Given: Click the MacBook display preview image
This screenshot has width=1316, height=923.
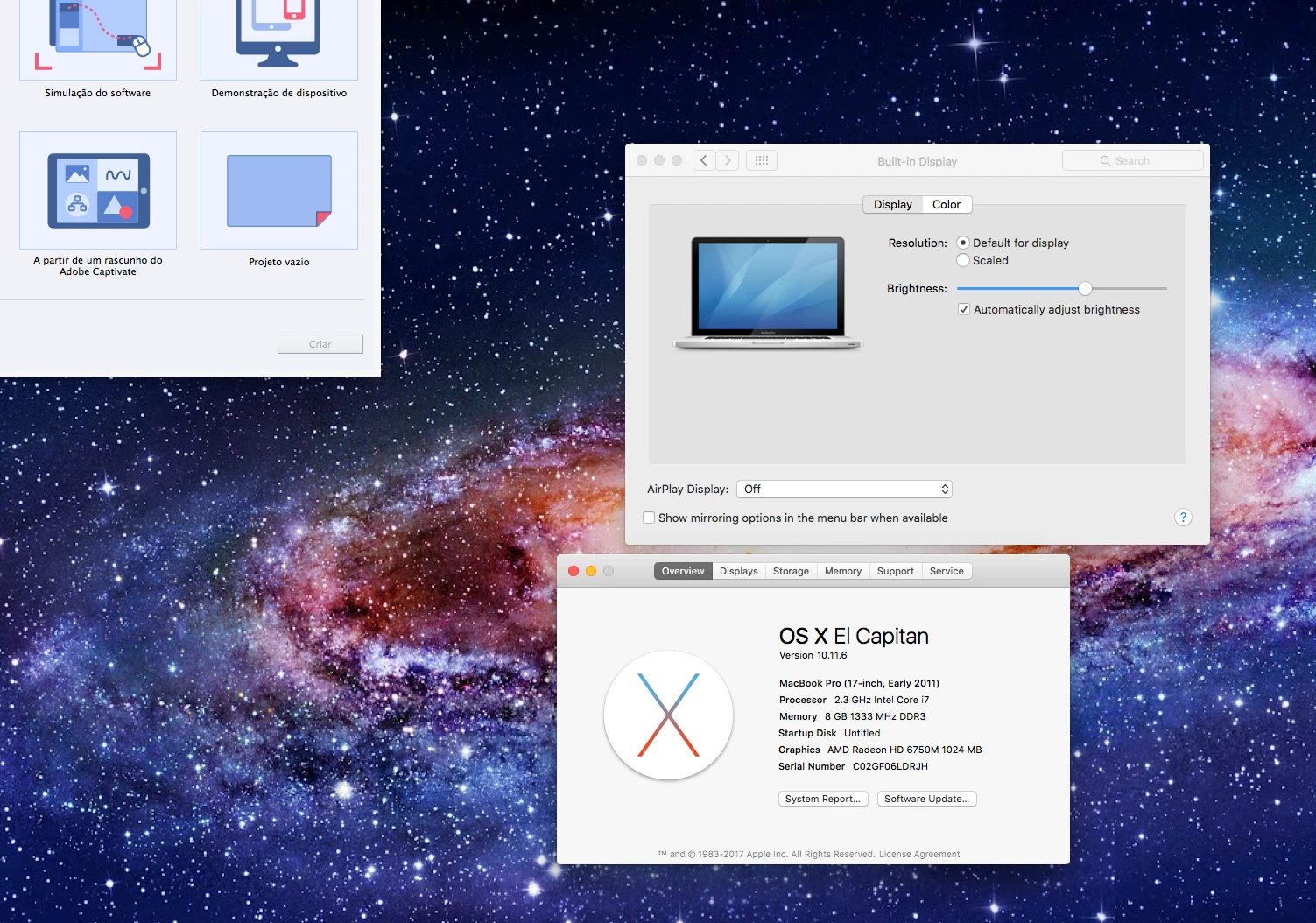Looking at the screenshot, I should [x=768, y=293].
